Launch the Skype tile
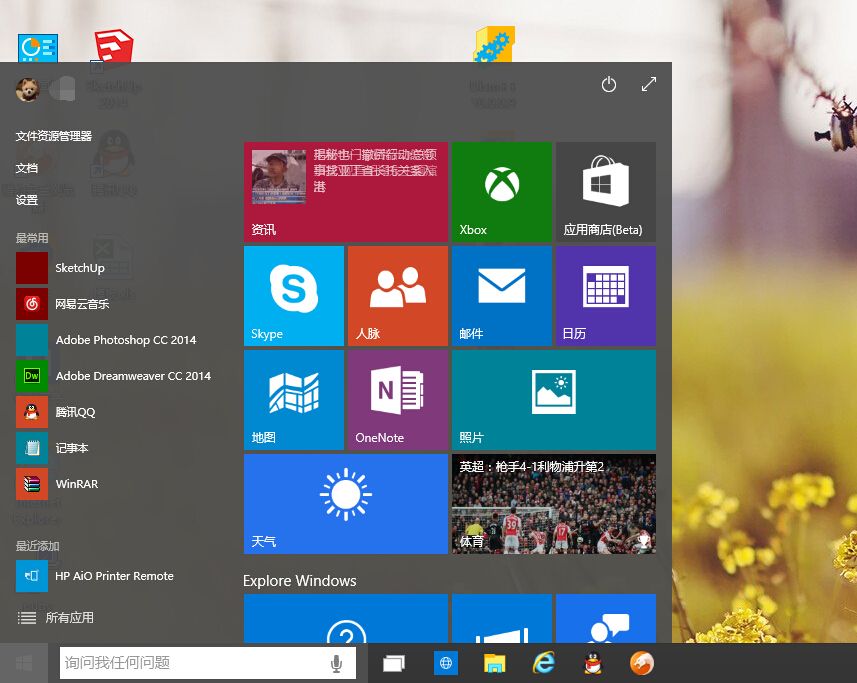This screenshot has width=857, height=683. tap(294, 296)
